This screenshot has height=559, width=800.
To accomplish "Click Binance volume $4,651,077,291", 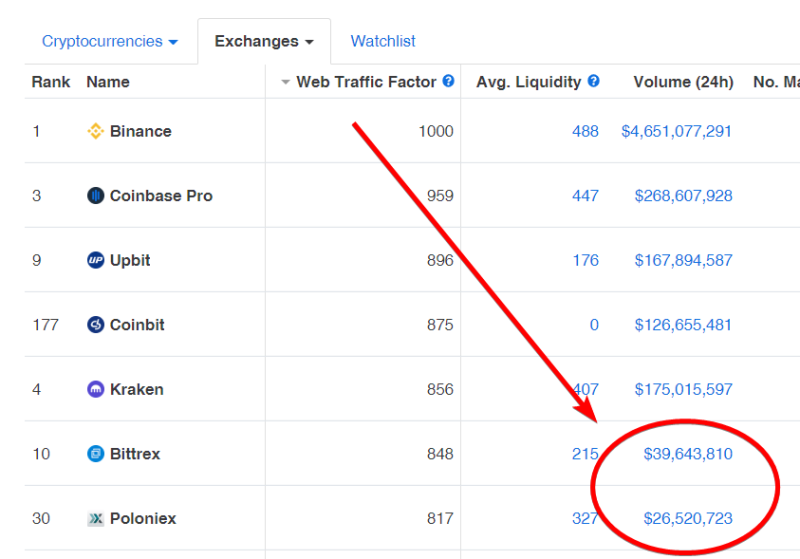I will point(676,132).
